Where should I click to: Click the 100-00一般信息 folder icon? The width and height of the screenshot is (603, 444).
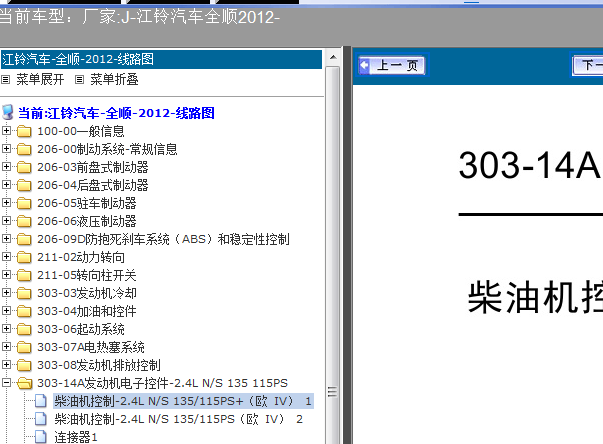tap(24, 131)
